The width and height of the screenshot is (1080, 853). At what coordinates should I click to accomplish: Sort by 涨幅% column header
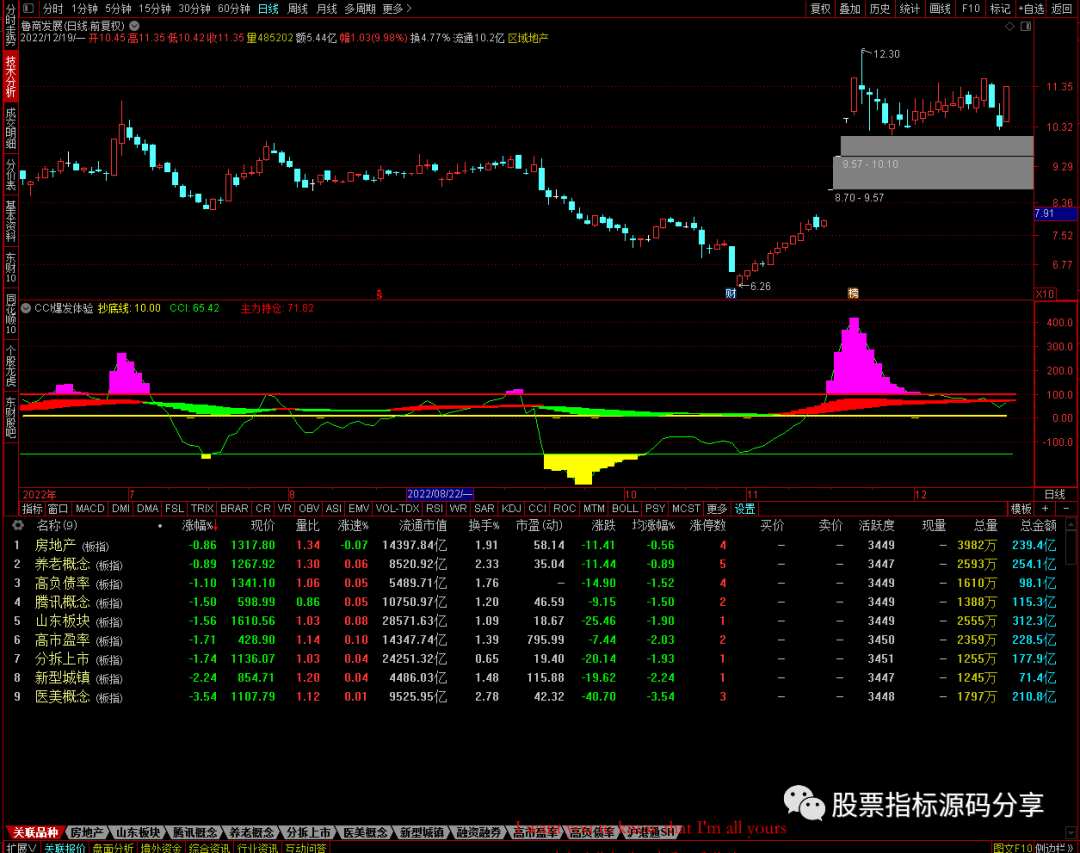(200, 525)
